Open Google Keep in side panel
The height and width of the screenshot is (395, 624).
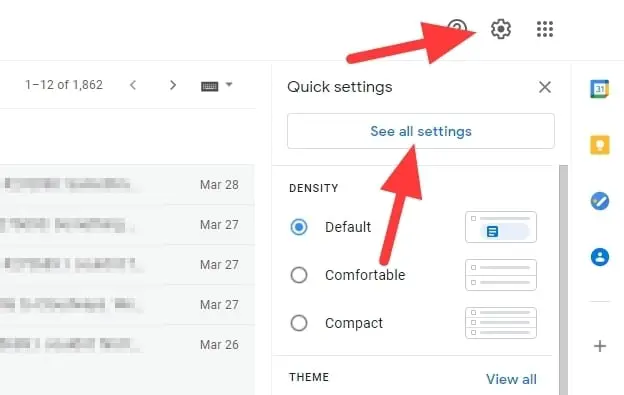(x=600, y=144)
